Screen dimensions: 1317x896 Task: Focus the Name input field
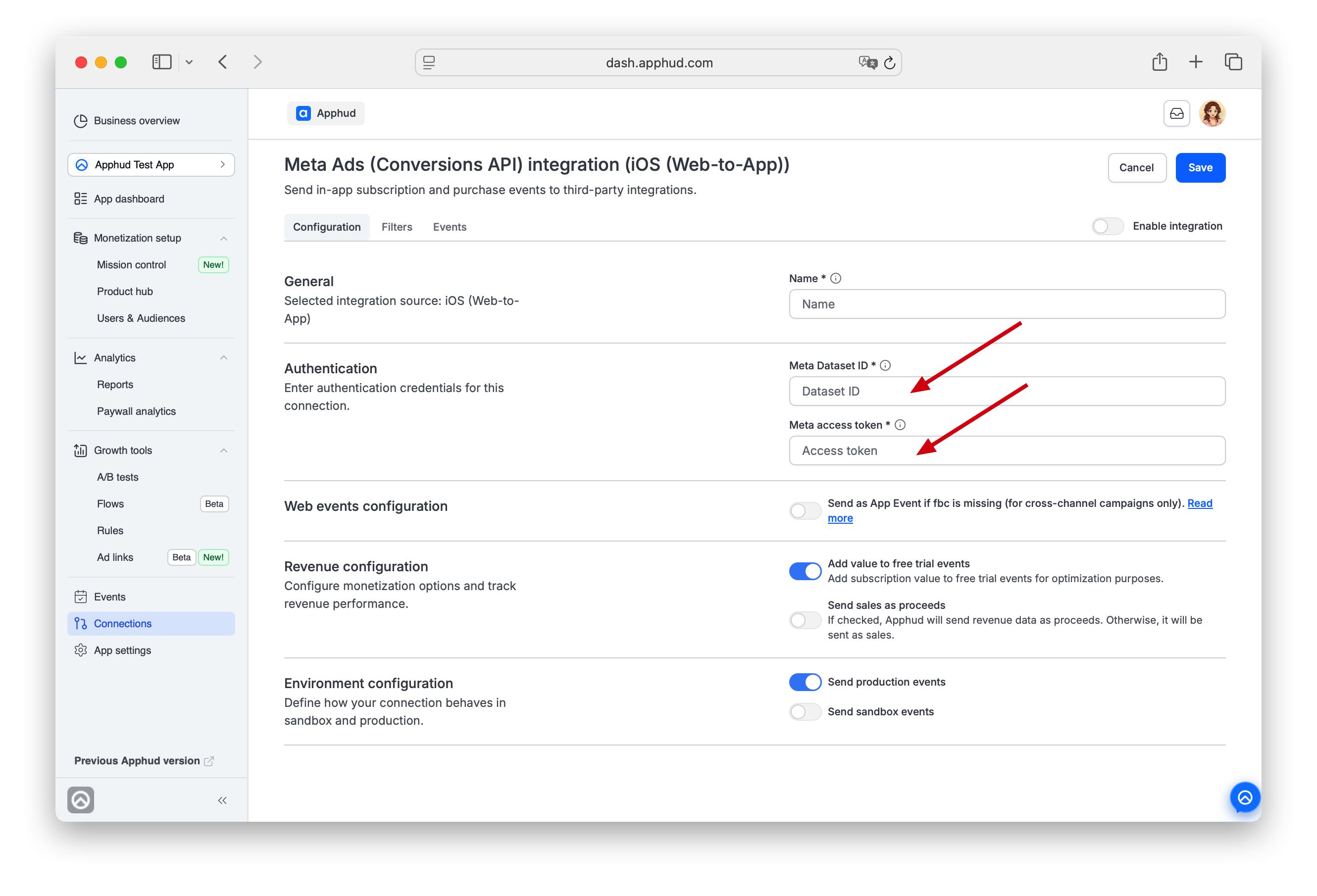point(1007,304)
